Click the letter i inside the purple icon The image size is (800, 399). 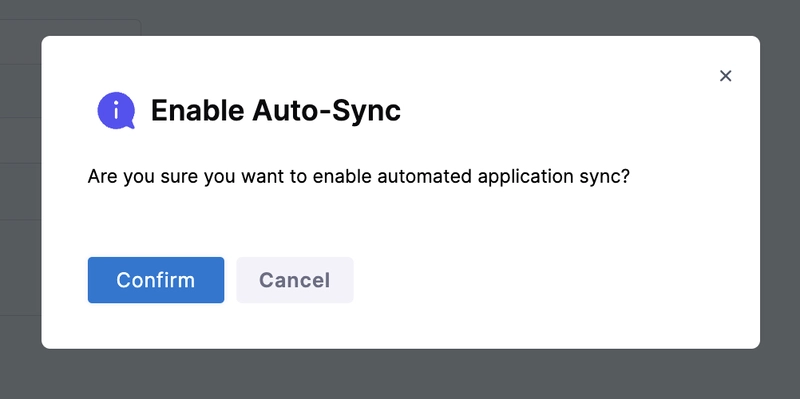pyautogui.click(x=116, y=109)
